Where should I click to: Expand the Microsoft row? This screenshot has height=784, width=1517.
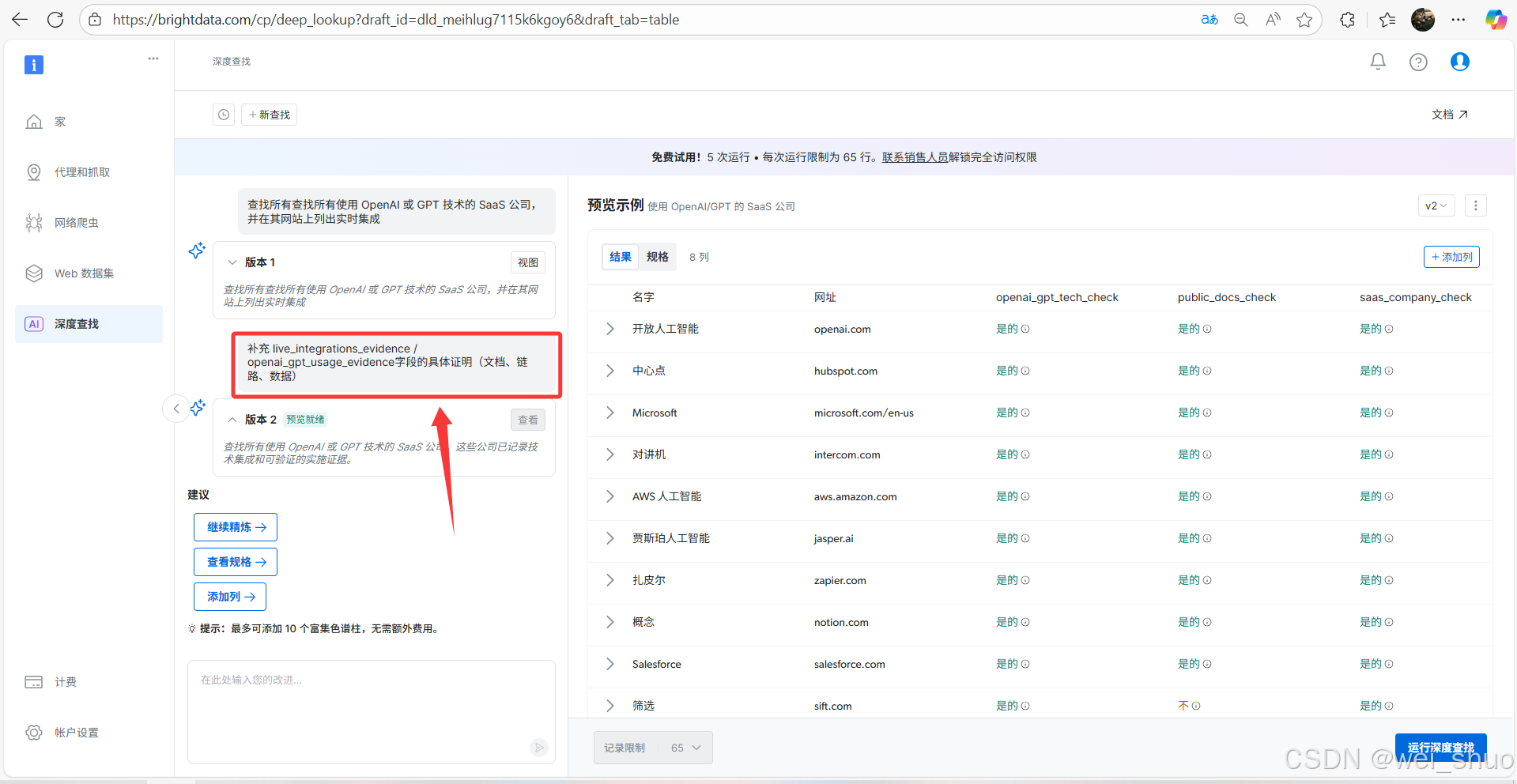pos(609,413)
